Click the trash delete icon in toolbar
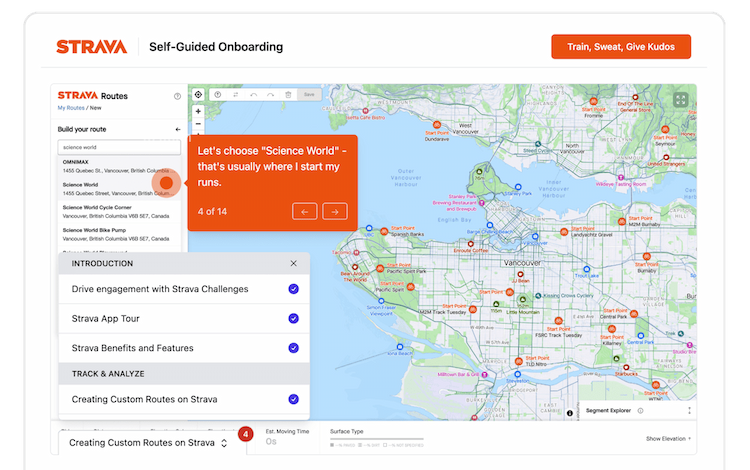 coord(288,94)
